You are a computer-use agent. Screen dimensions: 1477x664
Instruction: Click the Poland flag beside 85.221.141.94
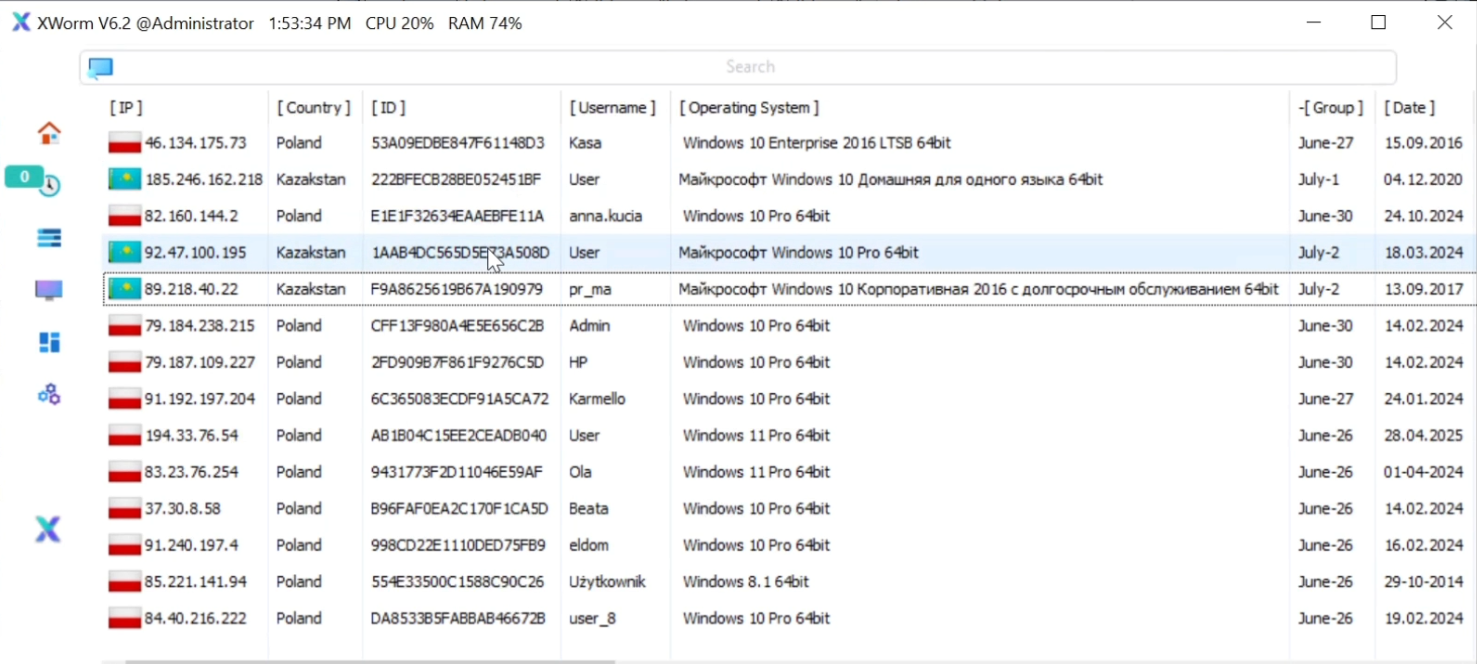coord(125,582)
